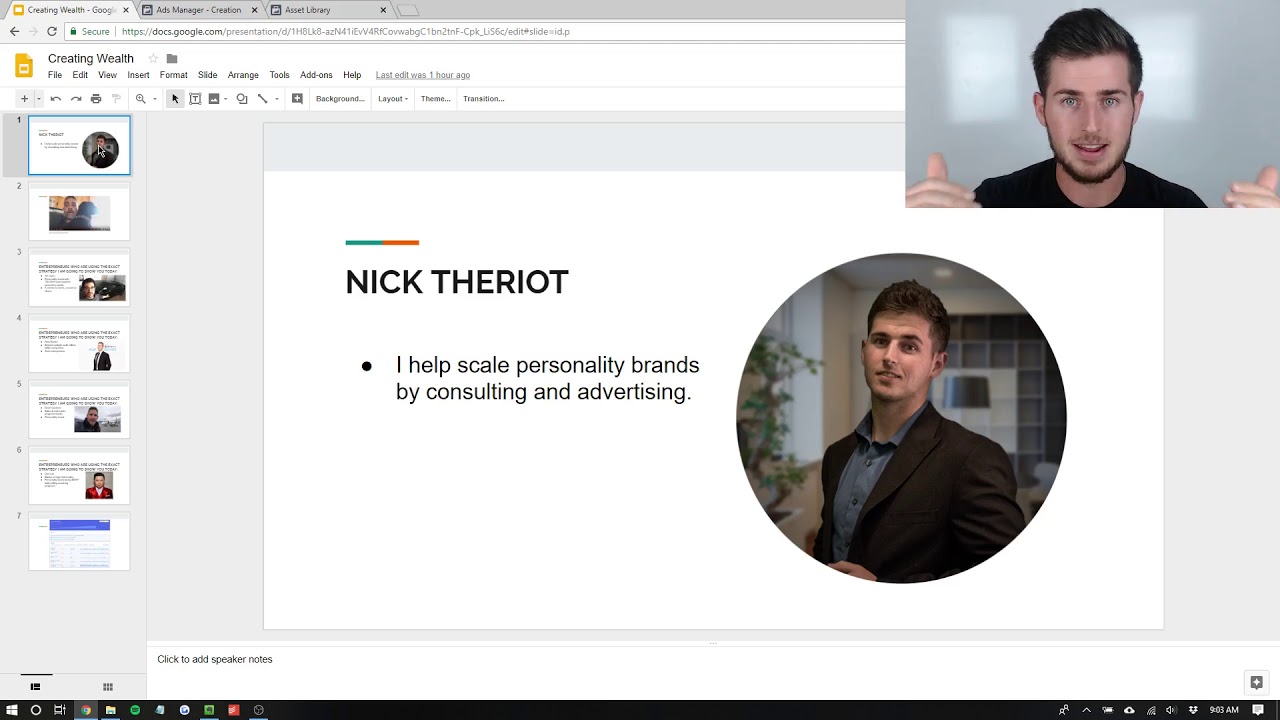Click the add comment icon
Screen dimensions: 1280x720
tap(297, 99)
